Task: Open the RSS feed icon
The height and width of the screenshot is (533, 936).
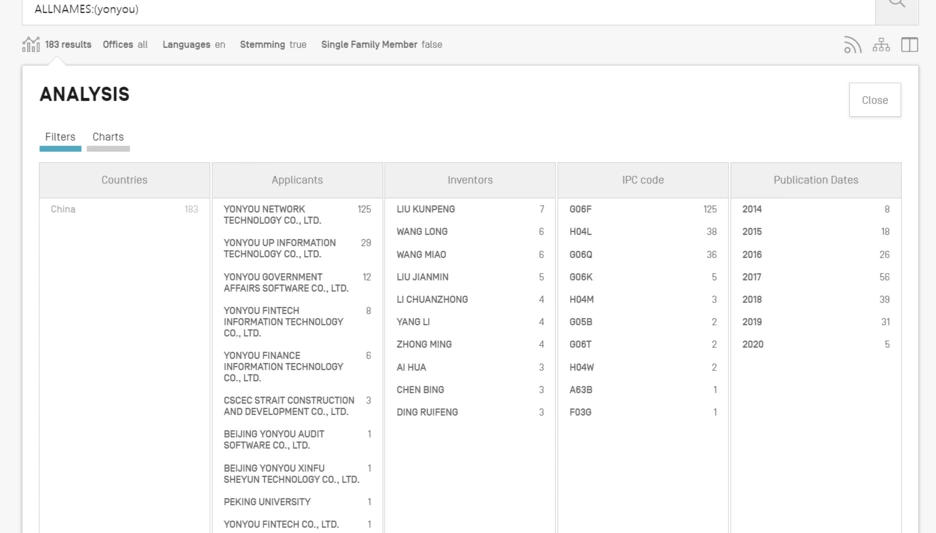Action: 852,45
